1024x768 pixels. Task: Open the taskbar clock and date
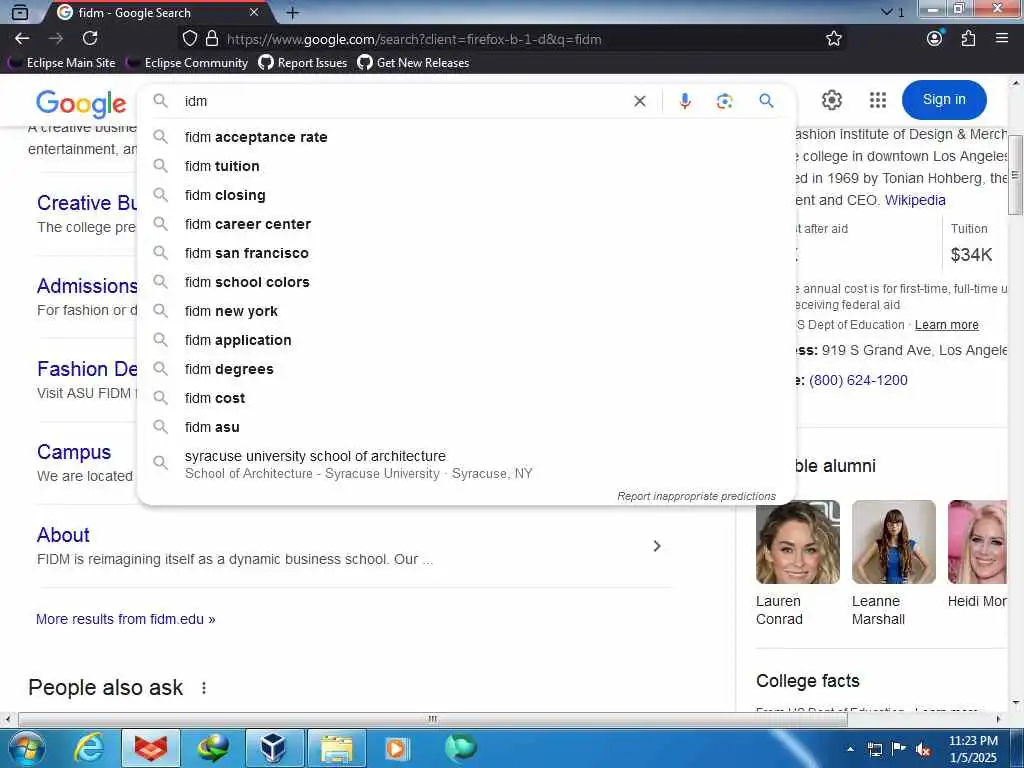tap(973, 749)
